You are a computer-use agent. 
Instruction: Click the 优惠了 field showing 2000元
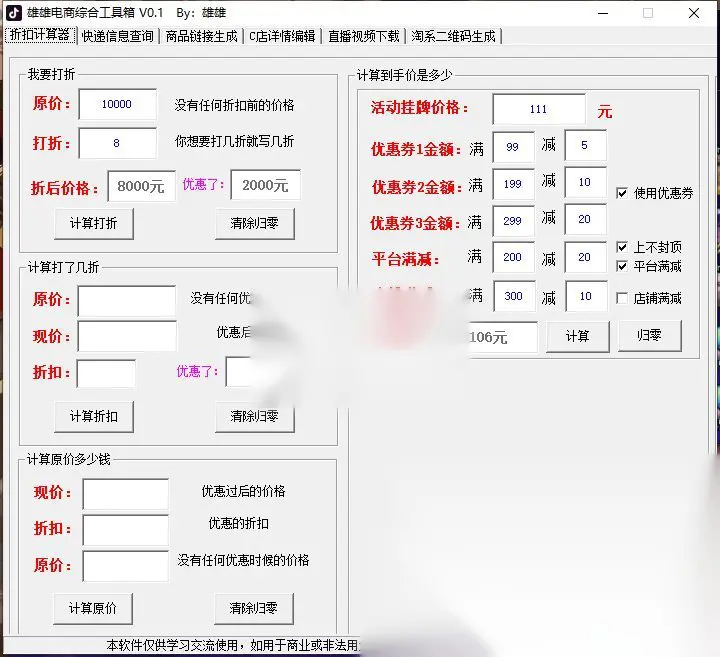265,185
